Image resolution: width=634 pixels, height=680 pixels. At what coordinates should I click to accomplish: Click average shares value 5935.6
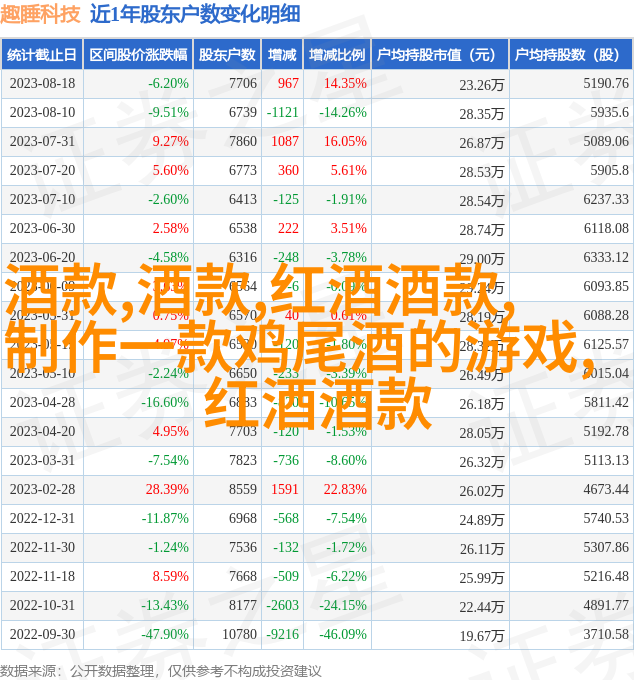coord(609,112)
